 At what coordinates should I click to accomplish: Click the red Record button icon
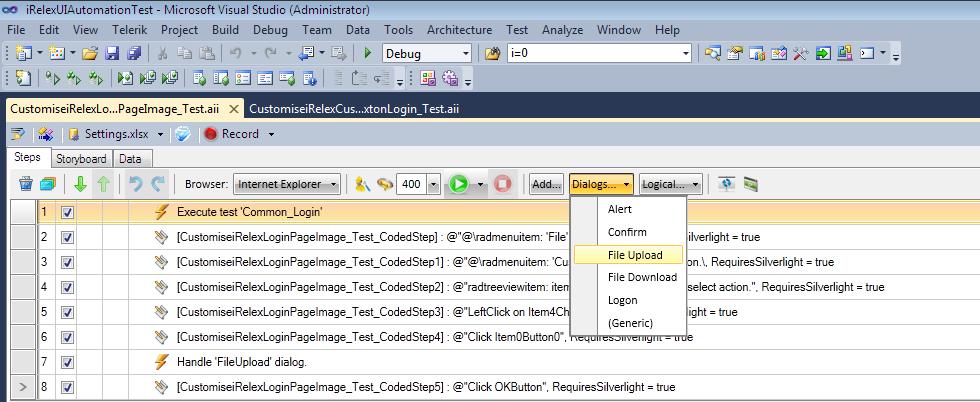(x=211, y=134)
